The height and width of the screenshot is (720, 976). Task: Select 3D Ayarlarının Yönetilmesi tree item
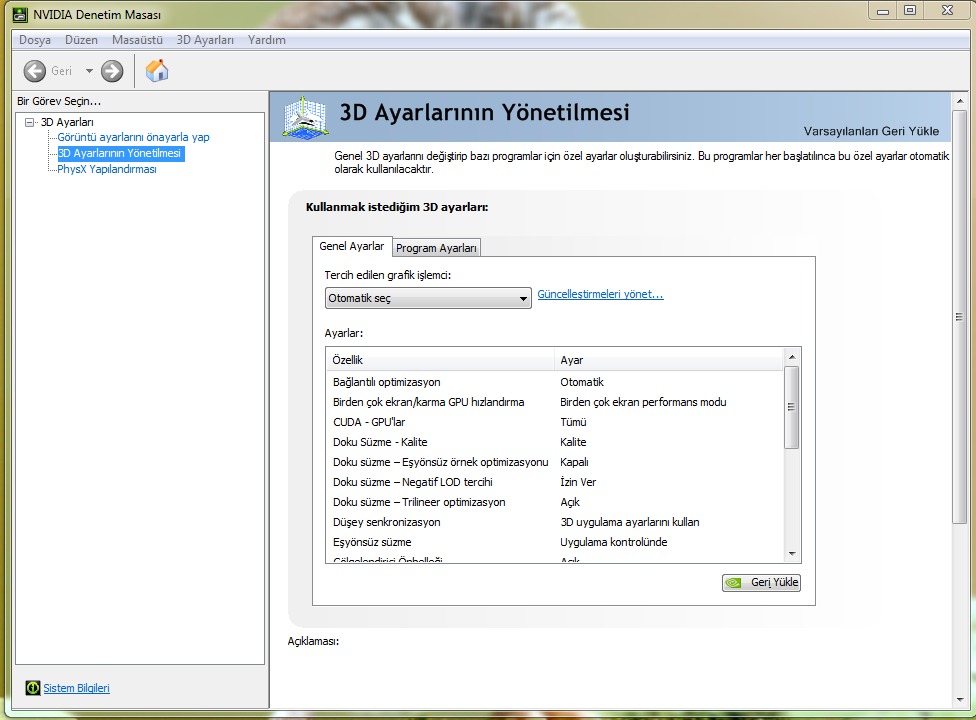coord(120,153)
